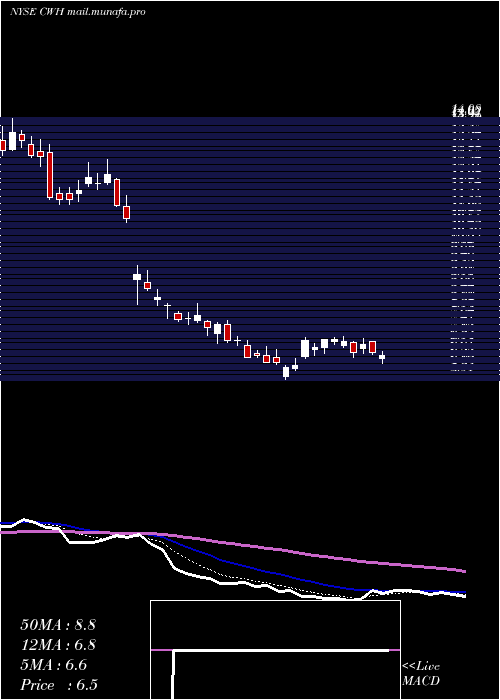Click the NYSE CWH mail.munafa.pro title text
Screen dimensions: 500x700
(77, 12)
